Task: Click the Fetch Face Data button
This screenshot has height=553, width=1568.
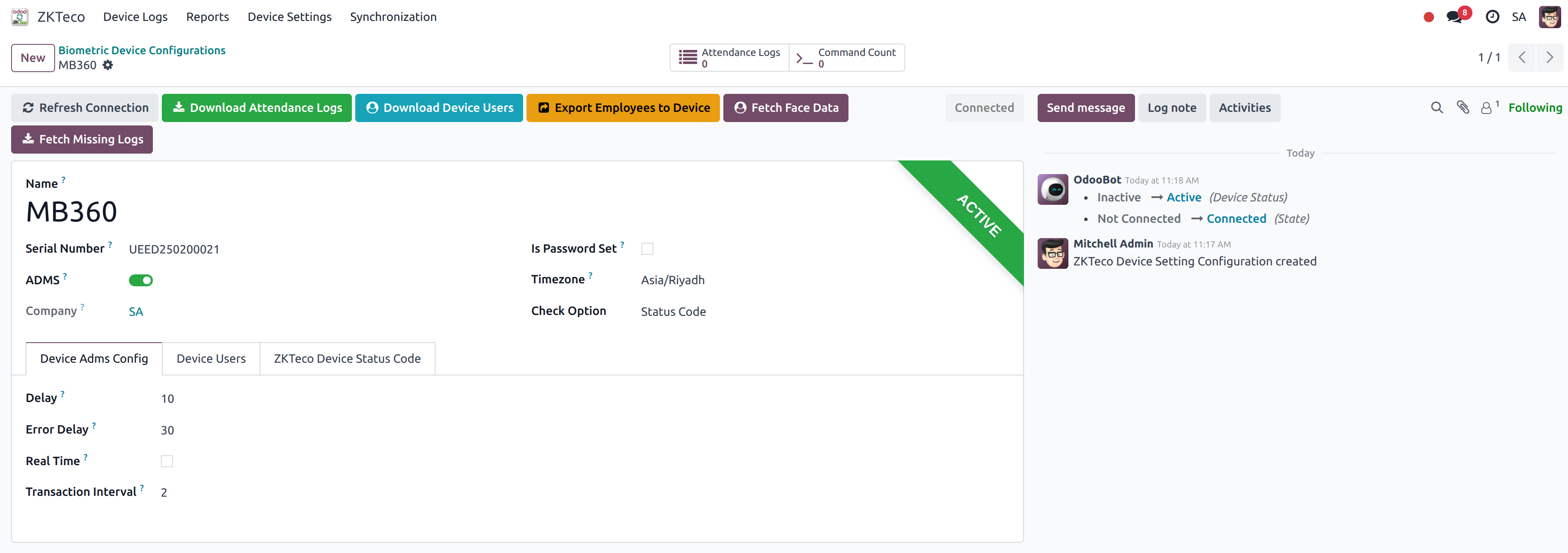Action: 785,108
